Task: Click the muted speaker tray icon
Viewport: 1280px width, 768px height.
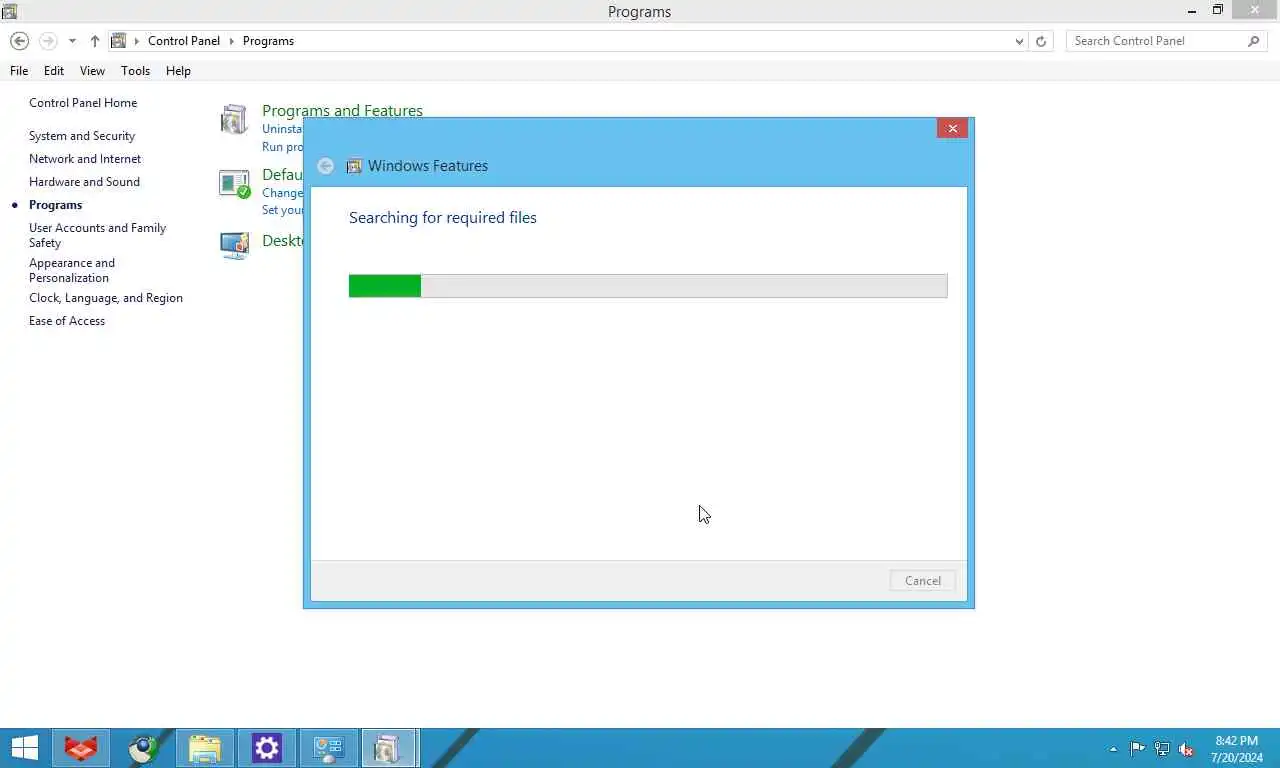Action: click(x=1186, y=749)
